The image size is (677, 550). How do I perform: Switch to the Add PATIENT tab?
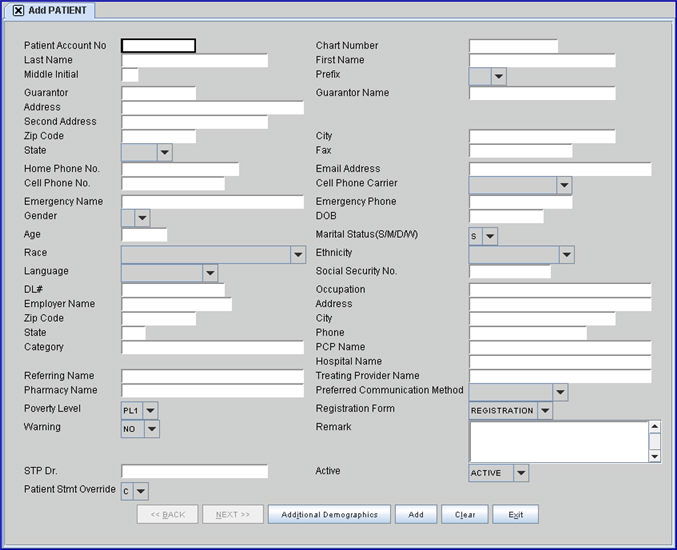[x=57, y=10]
